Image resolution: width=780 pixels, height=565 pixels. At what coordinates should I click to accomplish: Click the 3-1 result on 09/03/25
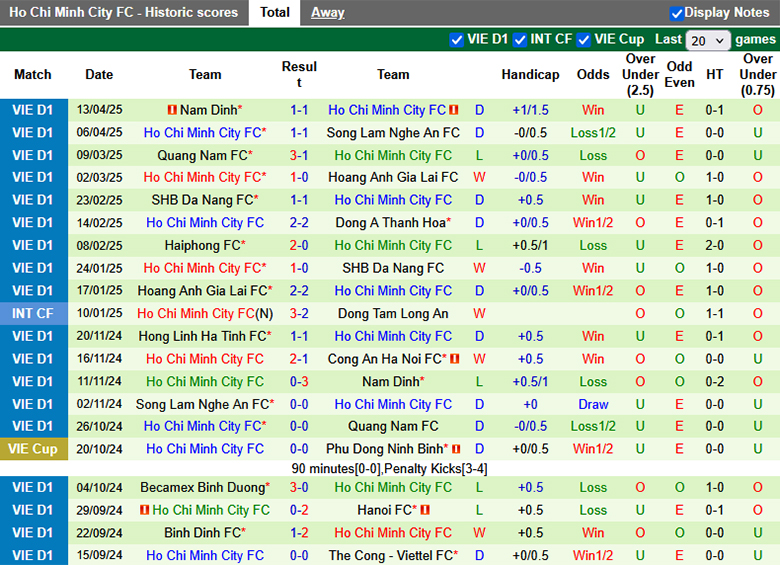(x=299, y=156)
